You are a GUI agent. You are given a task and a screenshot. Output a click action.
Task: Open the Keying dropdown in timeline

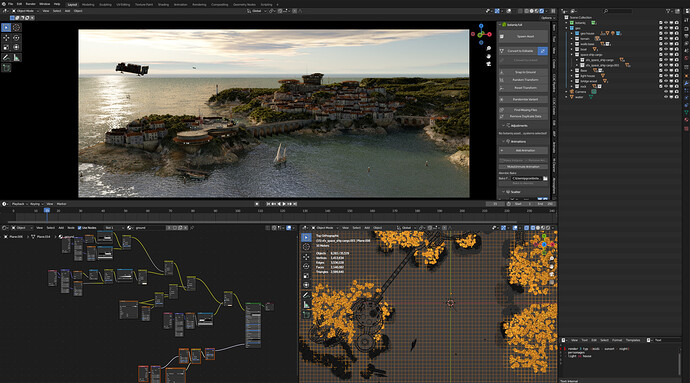[x=36, y=204]
